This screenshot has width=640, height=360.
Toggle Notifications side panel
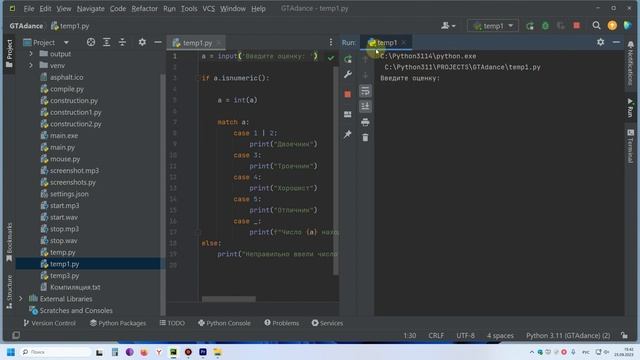tap(631, 63)
